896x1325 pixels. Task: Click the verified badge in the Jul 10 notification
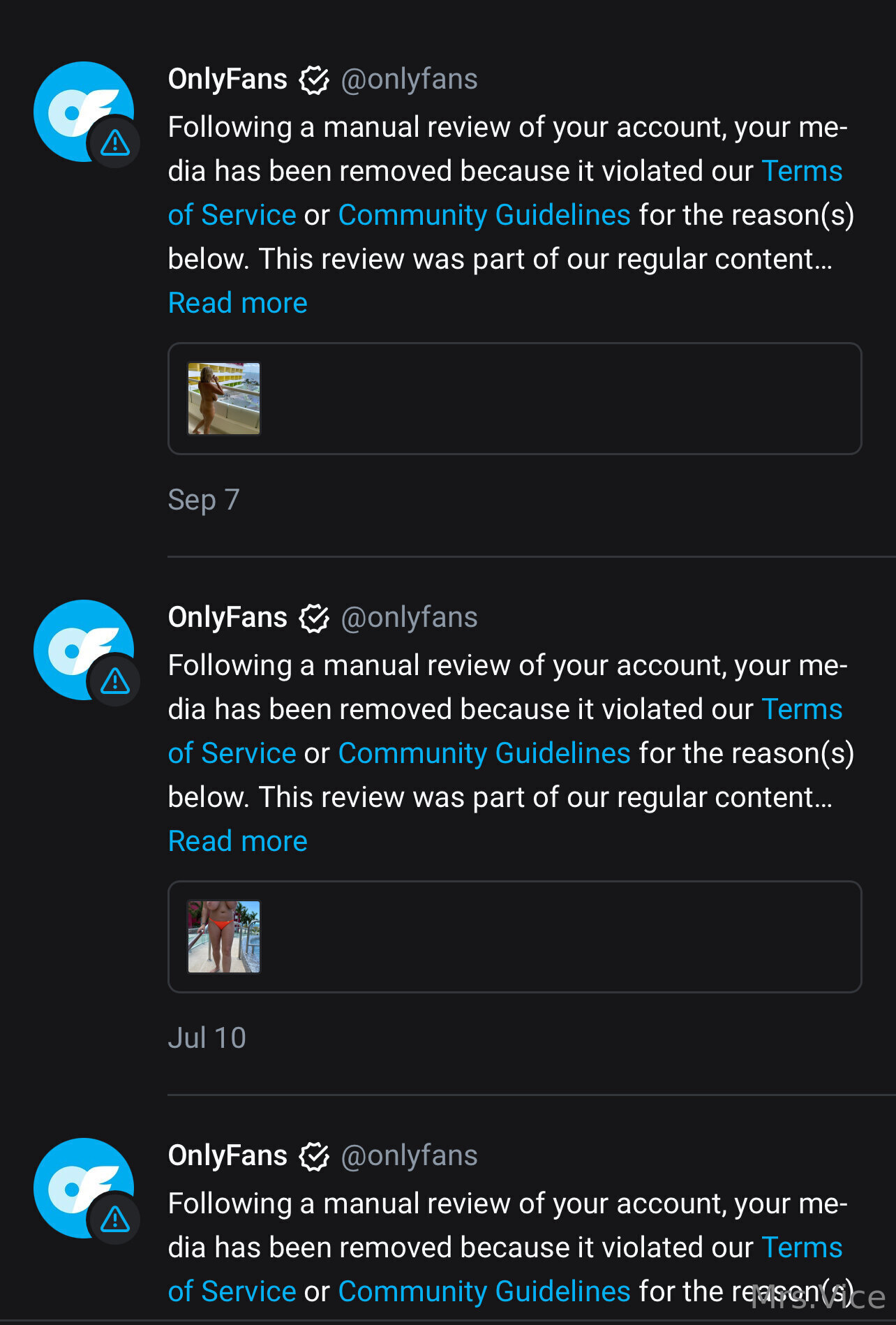314,618
